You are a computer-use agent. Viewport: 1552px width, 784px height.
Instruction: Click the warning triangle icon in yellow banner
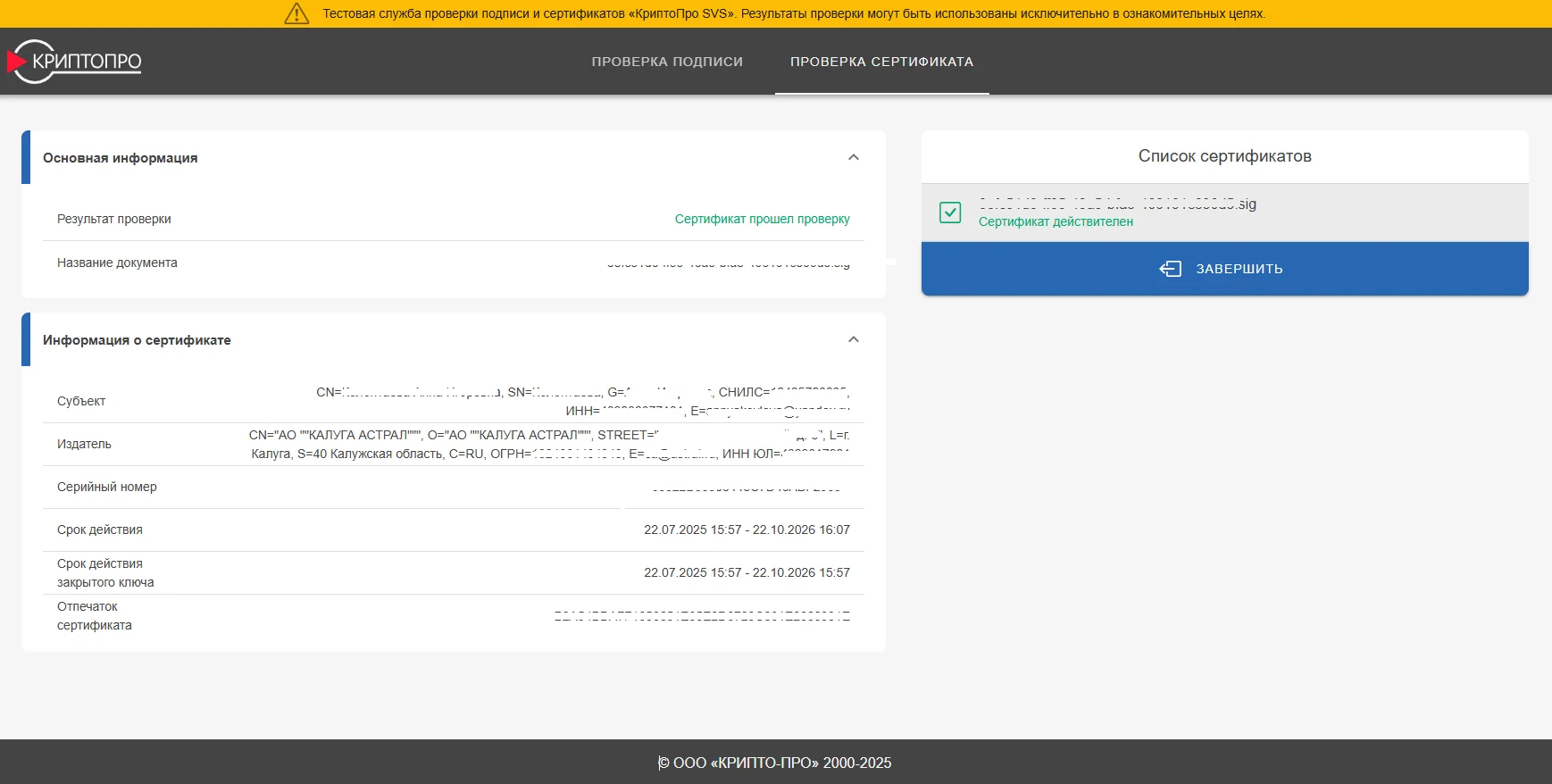pyautogui.click(x=296, y=13)
